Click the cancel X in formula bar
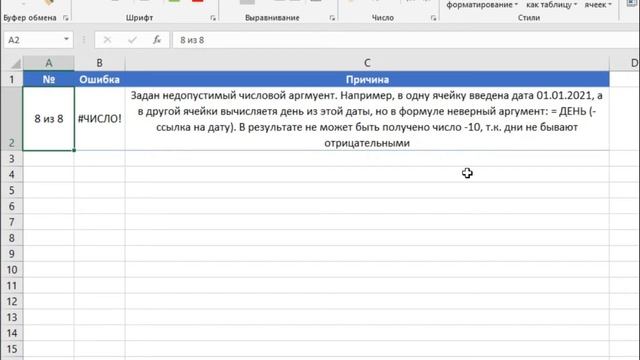The image size is (640, 360). coord(107,40)
